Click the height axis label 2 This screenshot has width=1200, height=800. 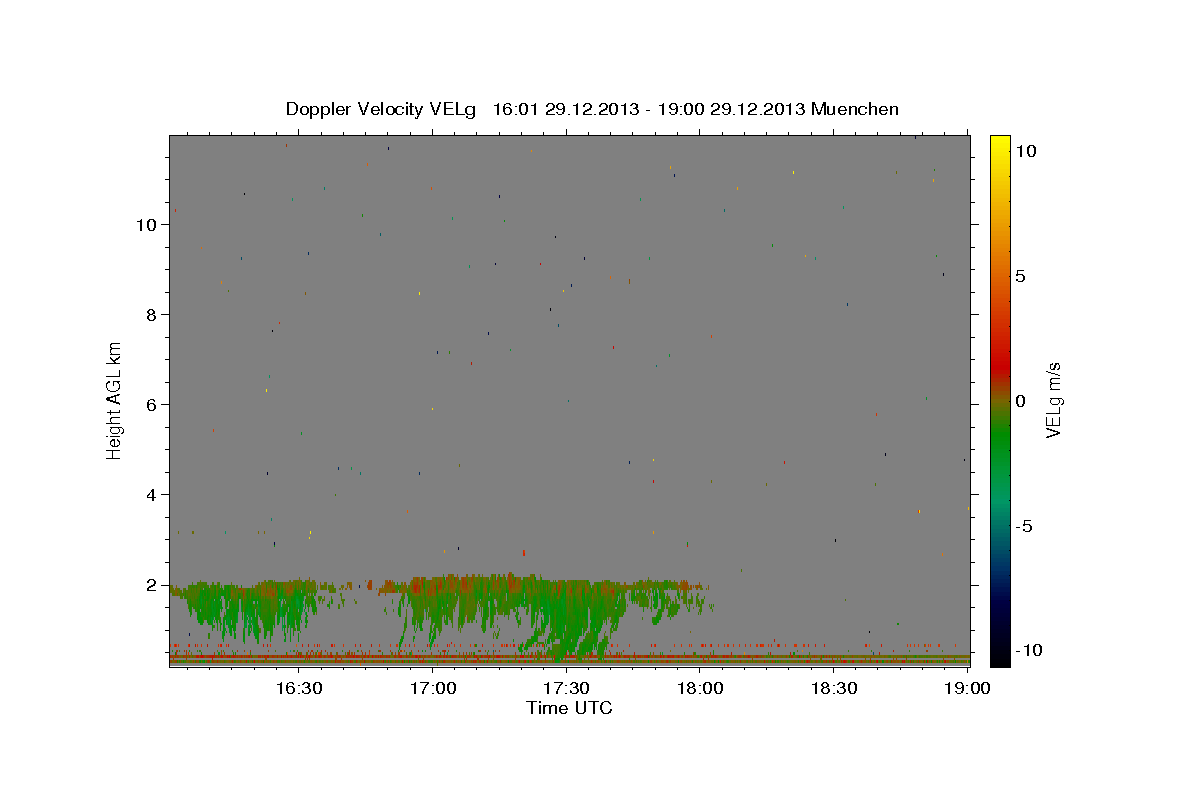151,585
